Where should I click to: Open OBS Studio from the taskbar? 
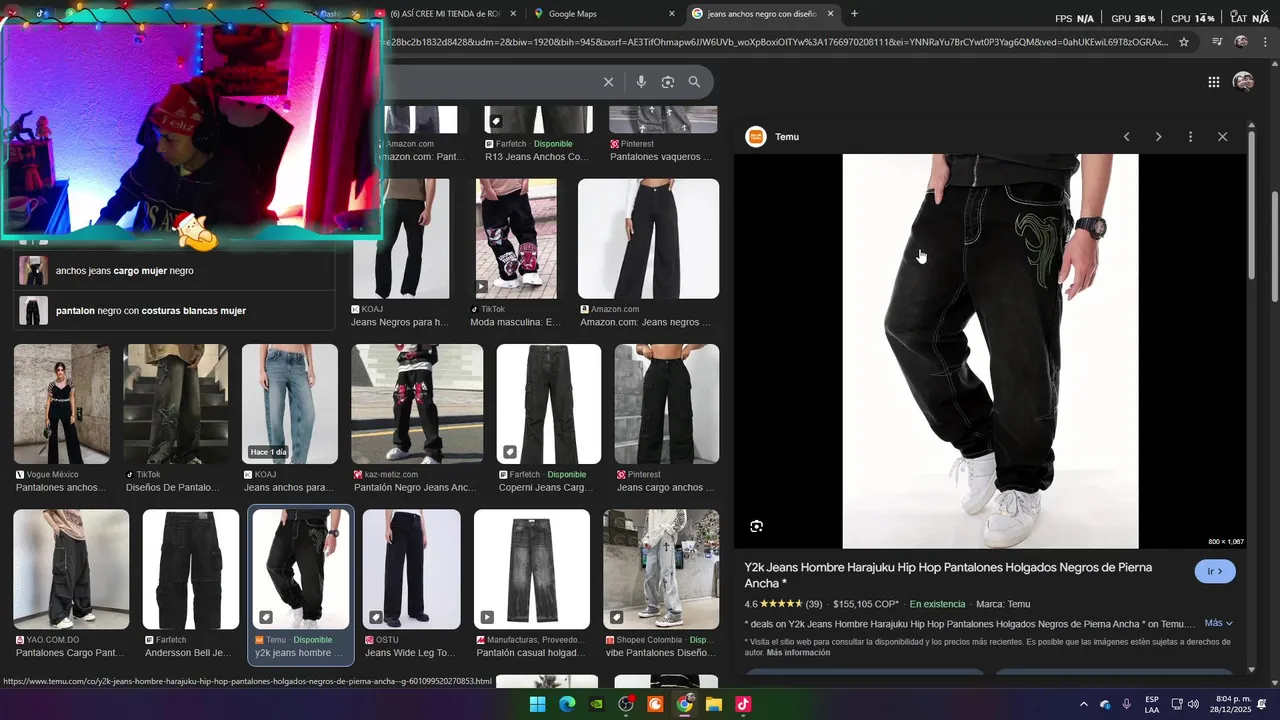(626, 704)
